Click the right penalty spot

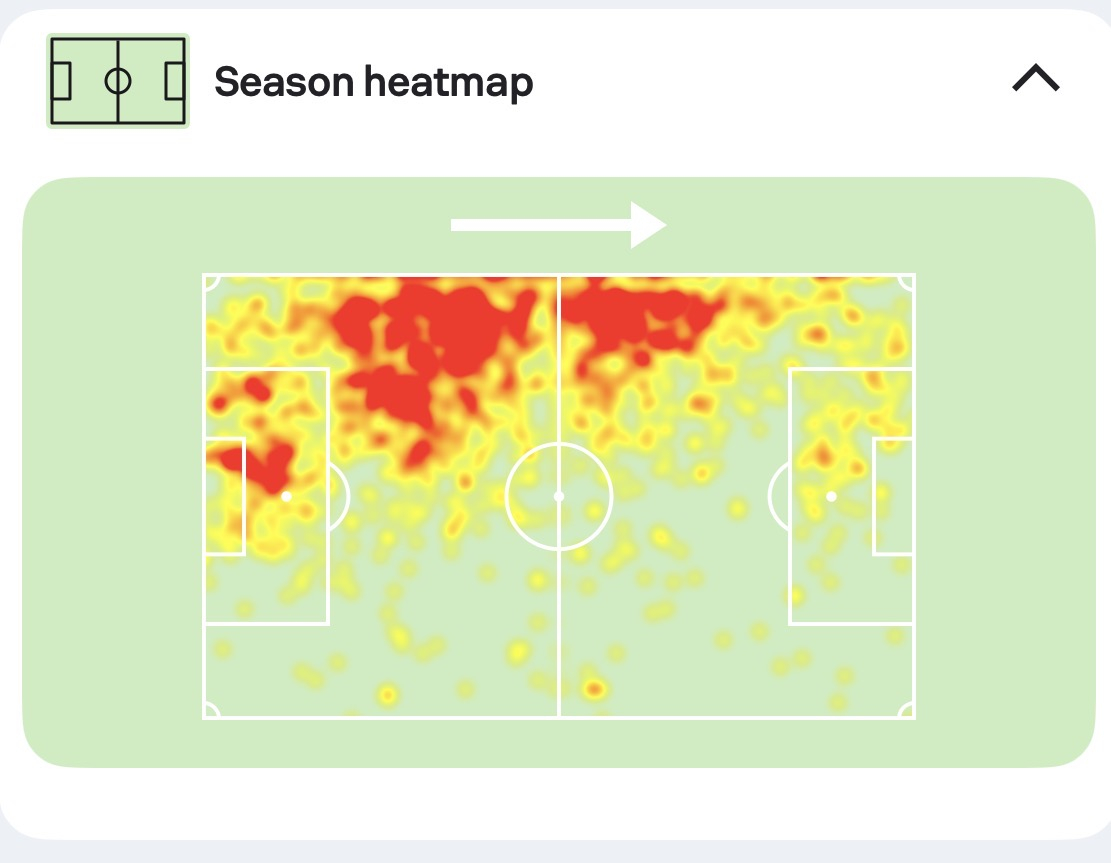coord(831,497)
